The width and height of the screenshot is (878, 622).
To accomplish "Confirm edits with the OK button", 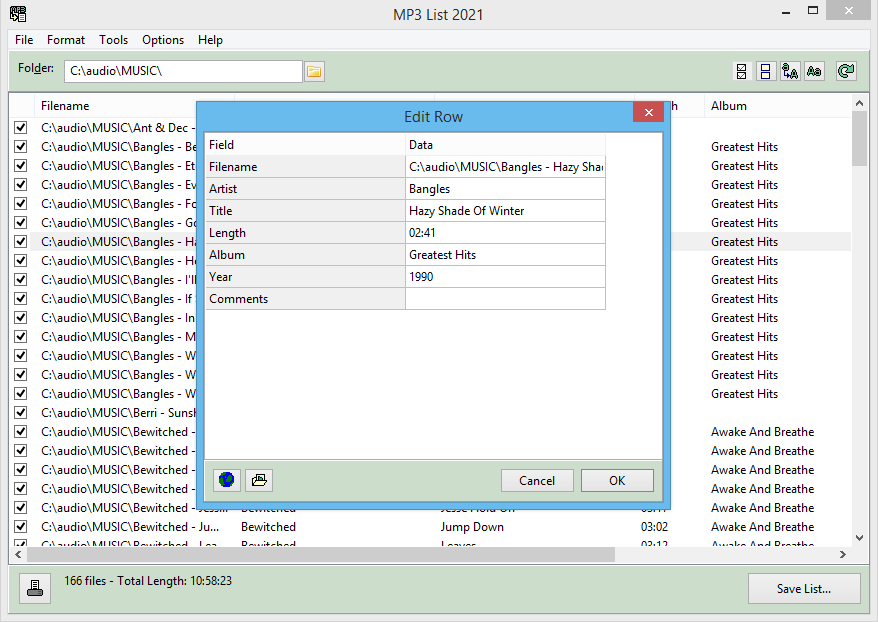I will [x=617, y=480].
